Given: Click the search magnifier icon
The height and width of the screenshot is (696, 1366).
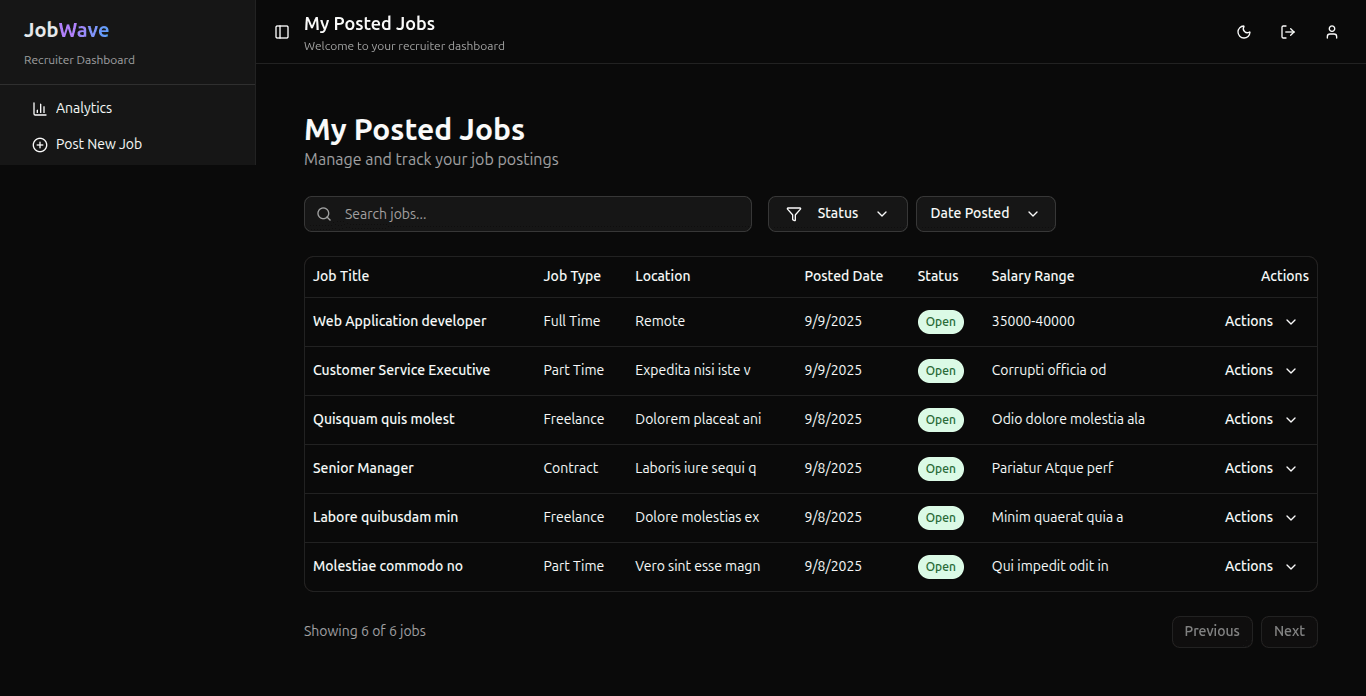Looking at the screenshot, I should click(x=324, y=214).
